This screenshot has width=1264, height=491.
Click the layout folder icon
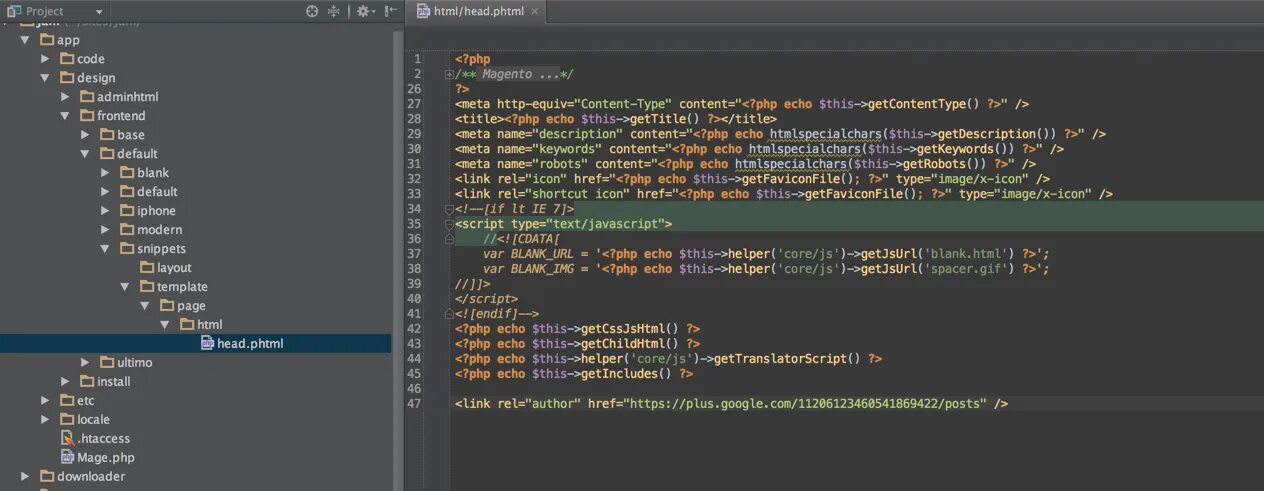click(148, 267)
